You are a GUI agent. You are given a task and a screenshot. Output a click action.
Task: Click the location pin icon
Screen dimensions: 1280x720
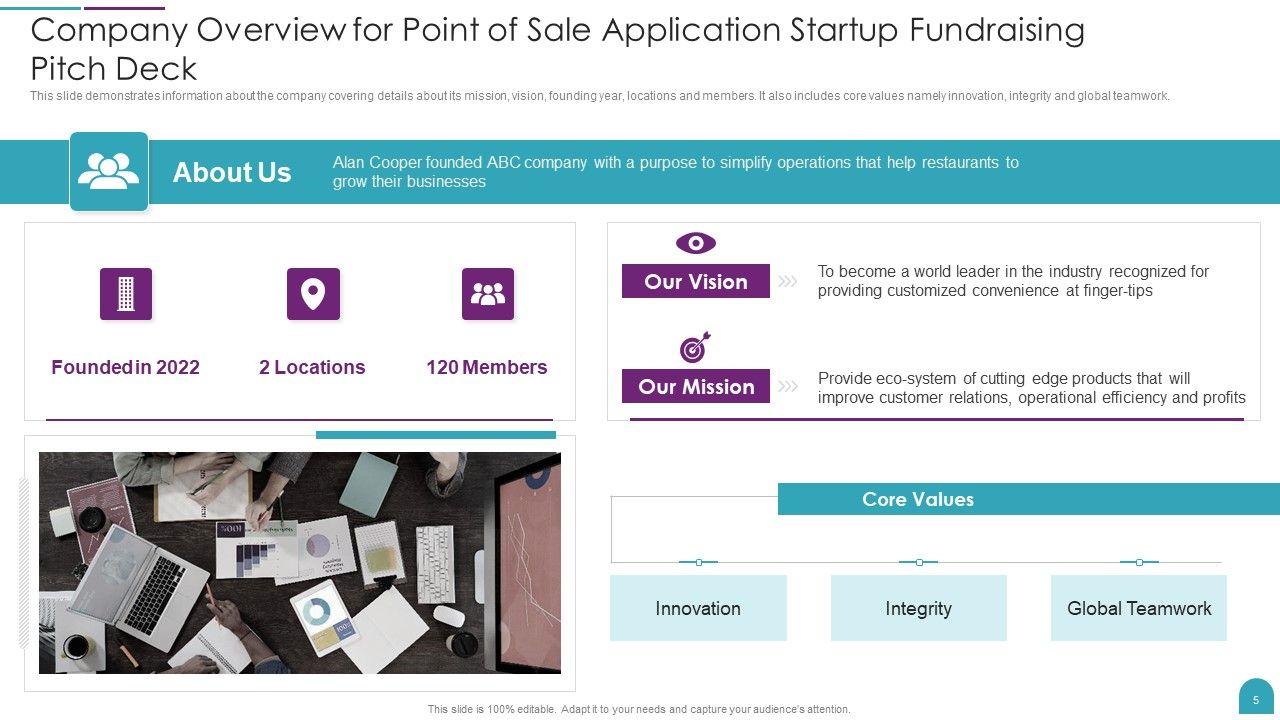(x=313, y=294)
